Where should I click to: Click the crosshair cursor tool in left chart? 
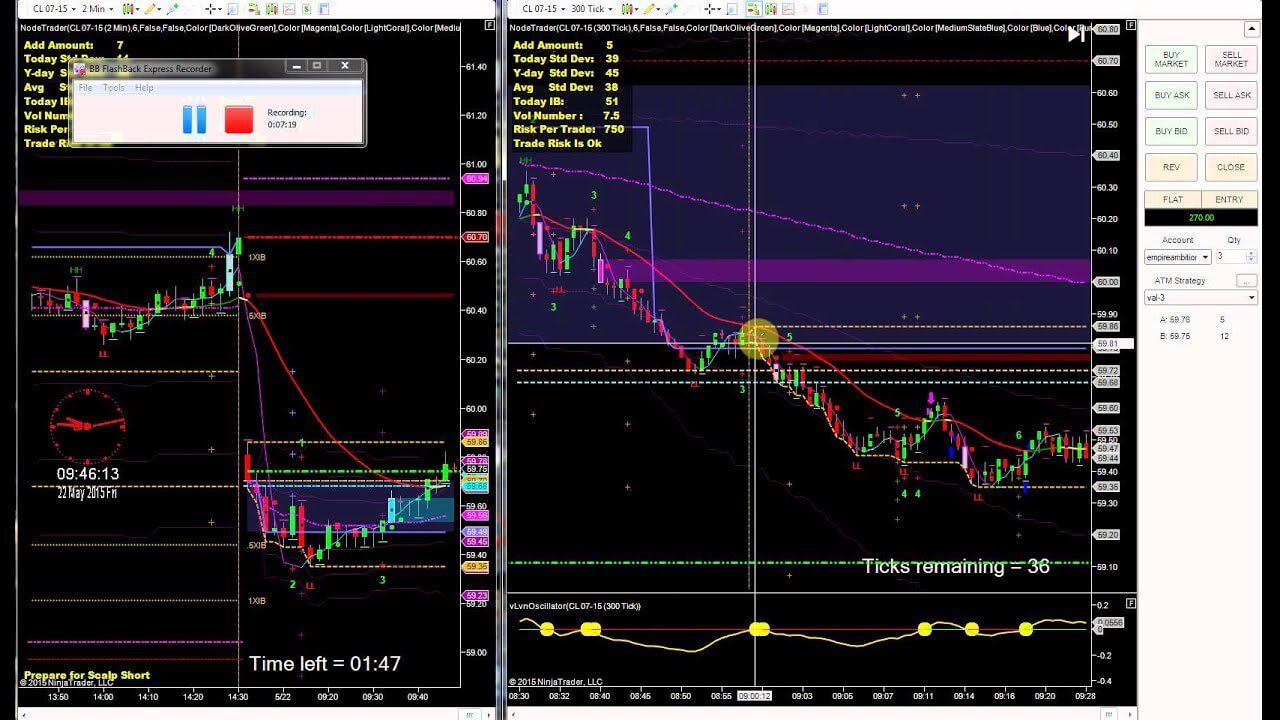coord(211,9)
